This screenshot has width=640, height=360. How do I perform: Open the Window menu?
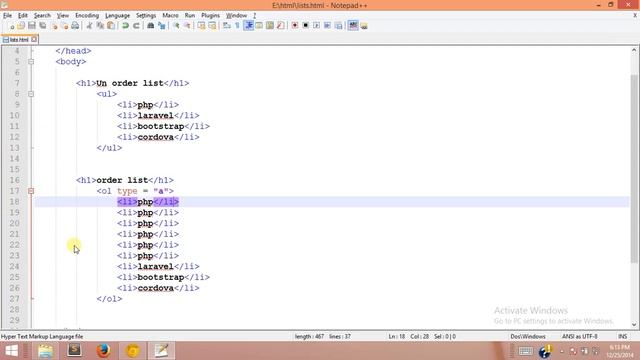[236, 16]
